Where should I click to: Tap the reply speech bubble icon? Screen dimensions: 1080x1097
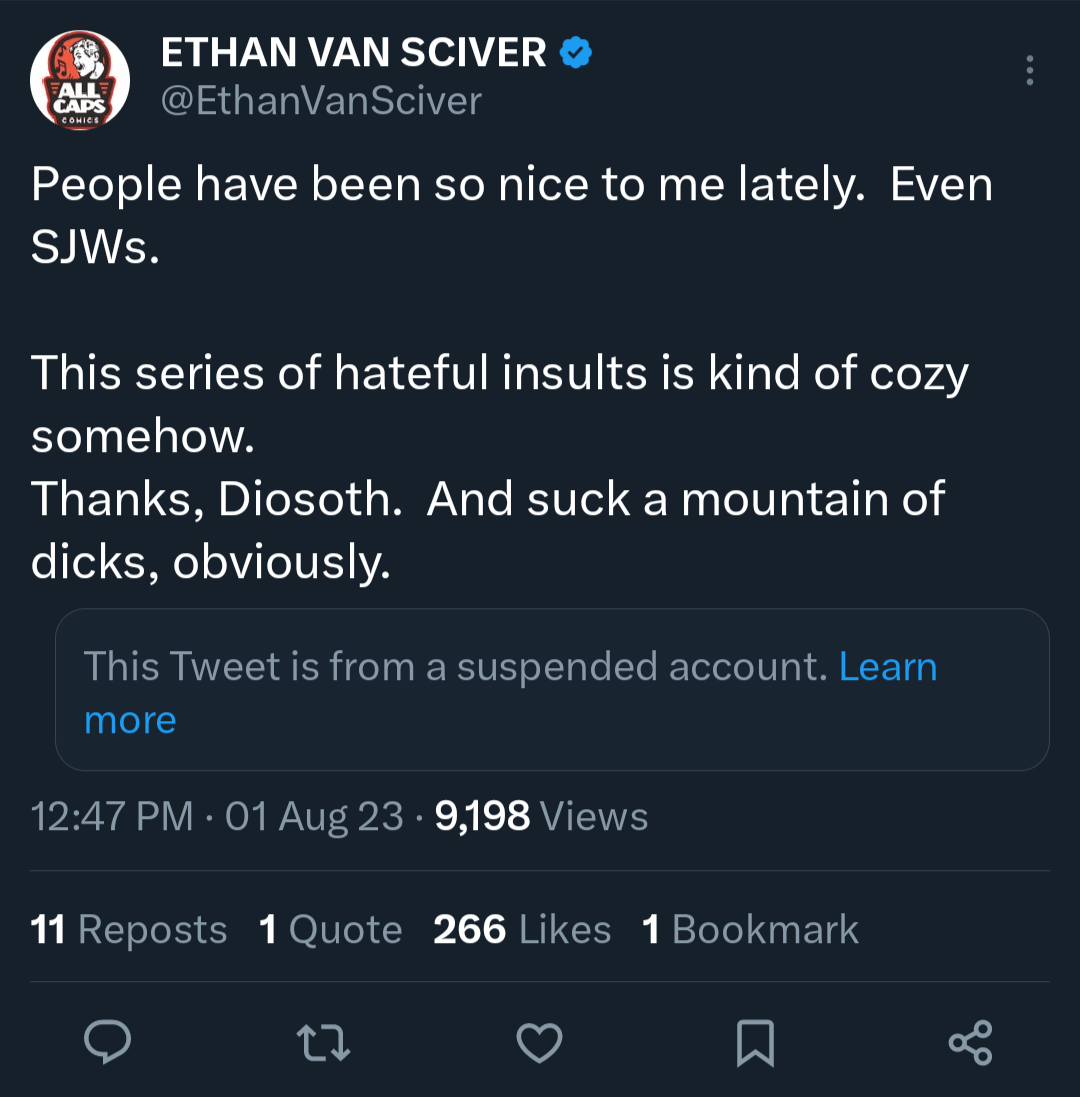point(107,1042)
